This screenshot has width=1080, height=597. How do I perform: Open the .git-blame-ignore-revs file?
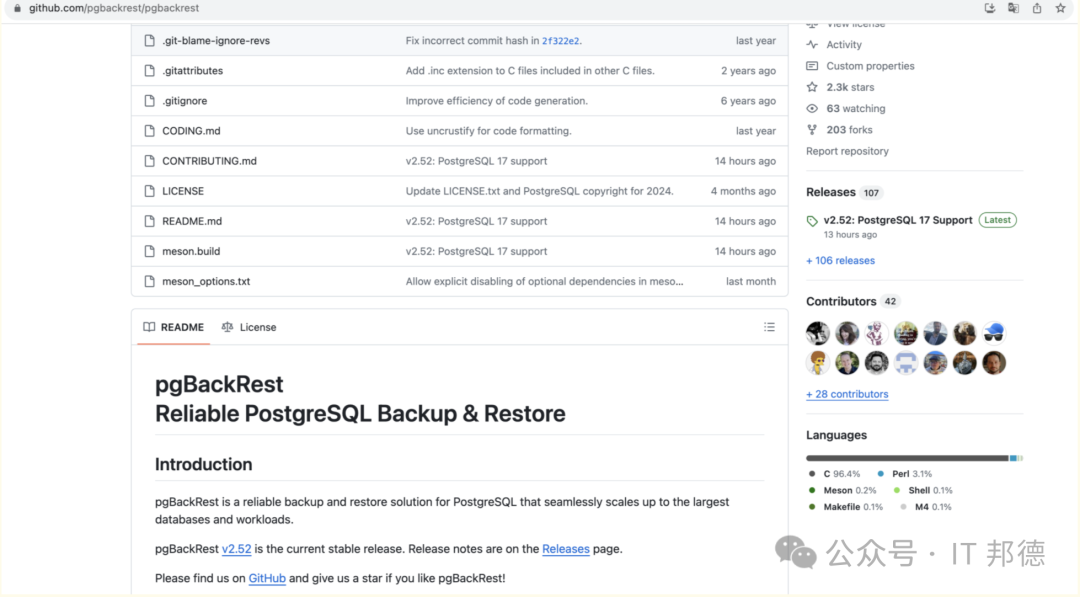216,41
